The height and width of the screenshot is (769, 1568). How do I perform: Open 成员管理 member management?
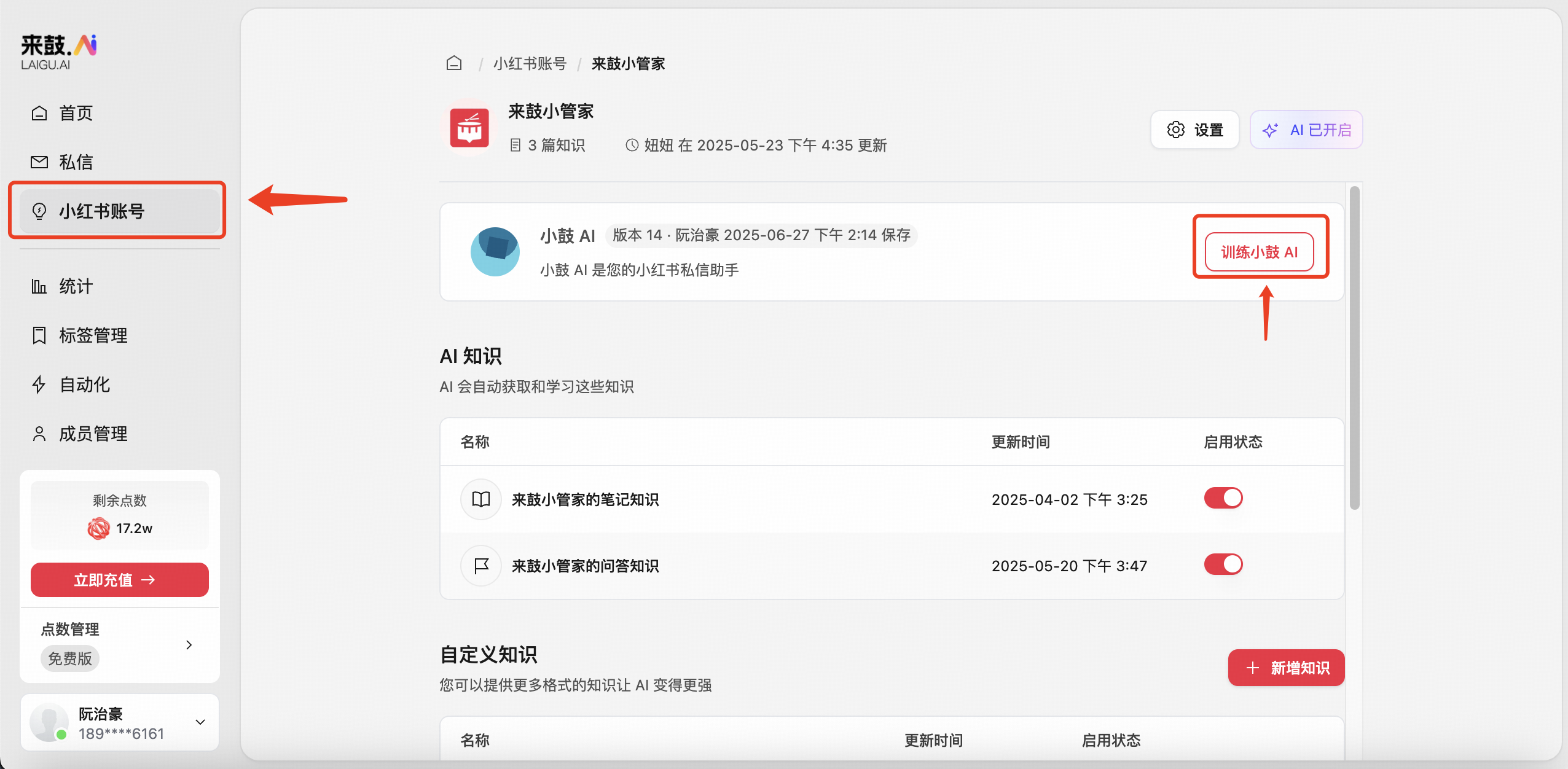(93, 434)
